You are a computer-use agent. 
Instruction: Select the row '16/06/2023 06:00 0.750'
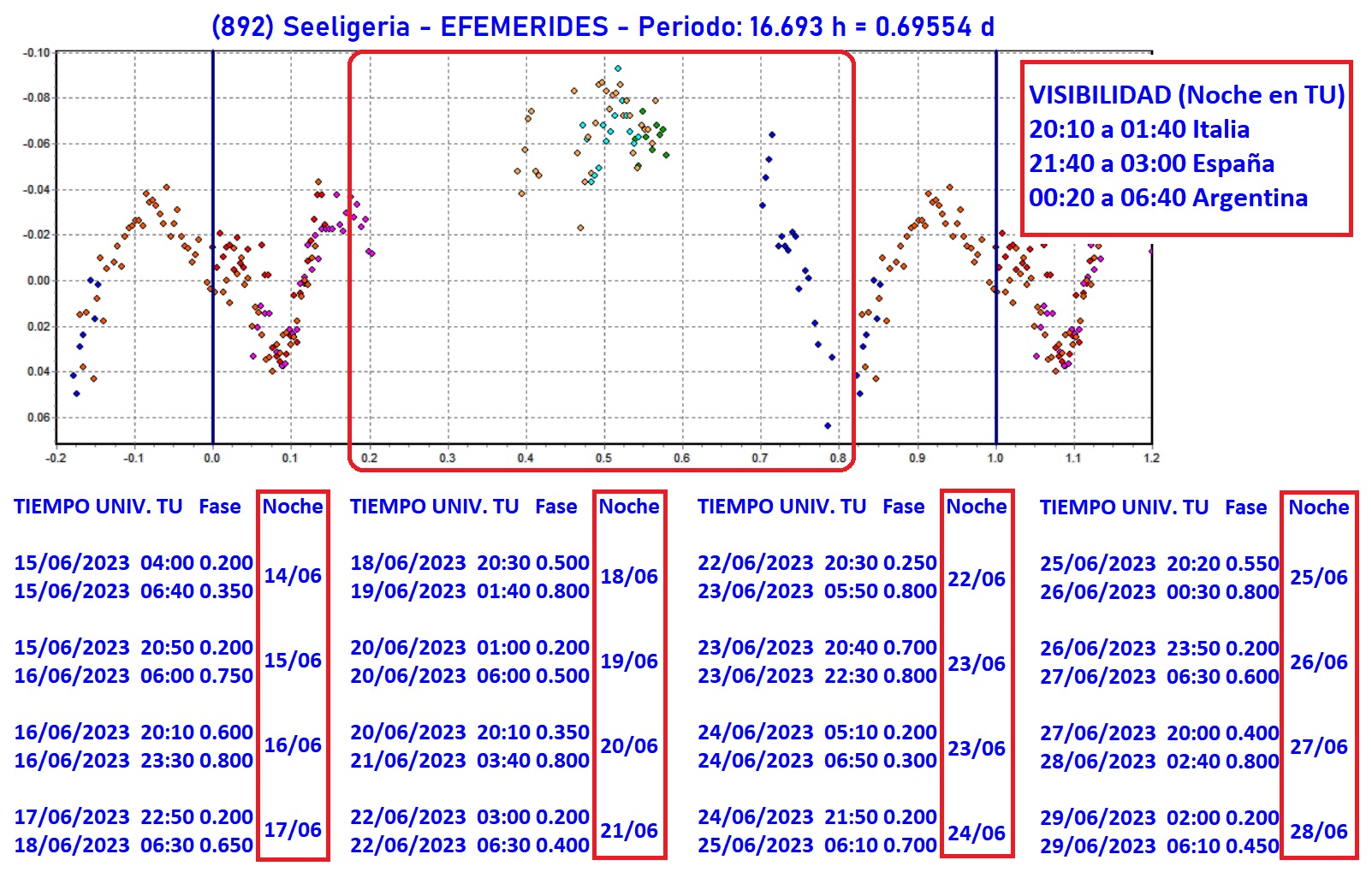(134, 676)
